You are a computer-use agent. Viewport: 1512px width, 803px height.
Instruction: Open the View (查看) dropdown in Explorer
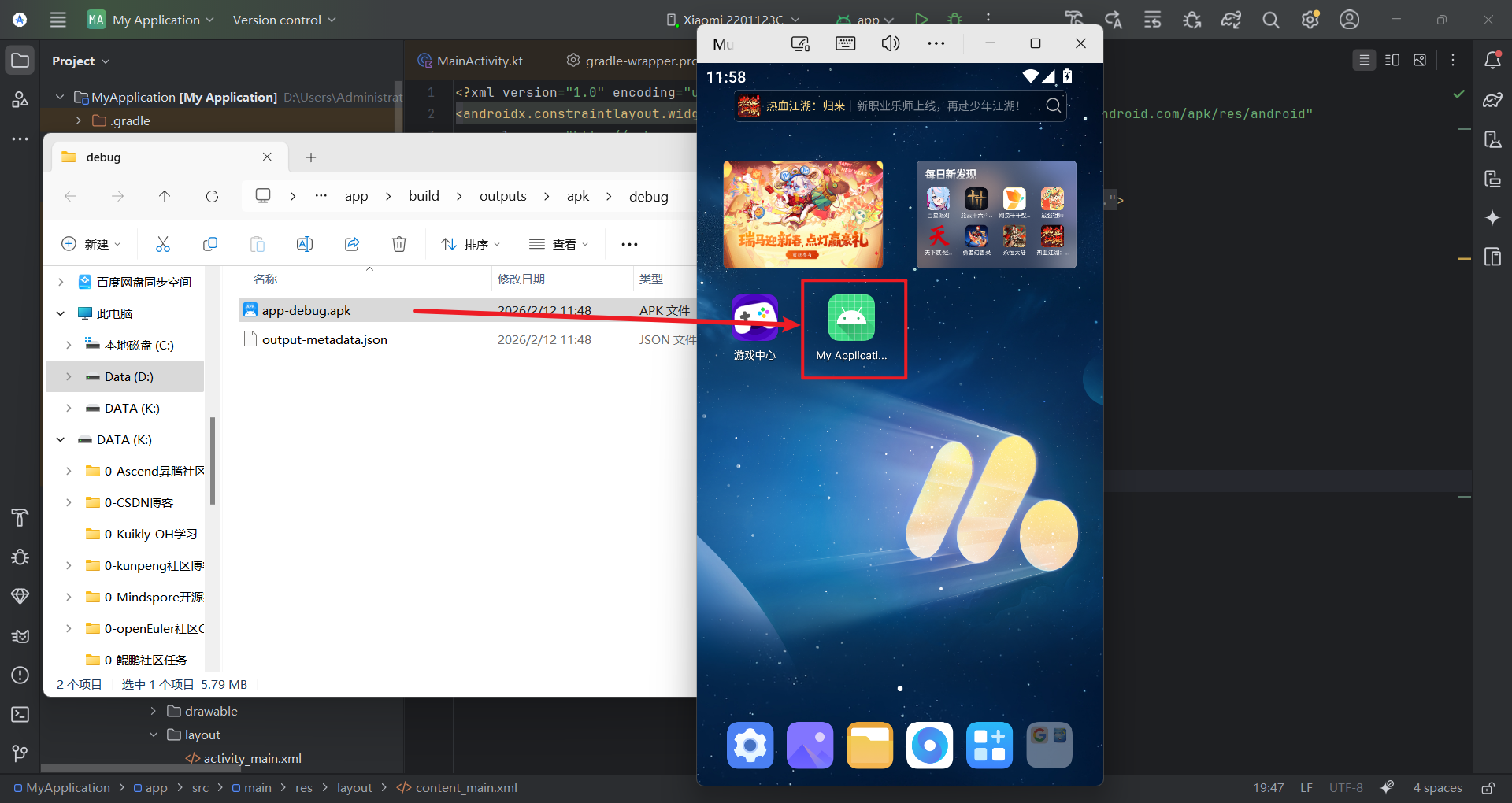[559, 244]
